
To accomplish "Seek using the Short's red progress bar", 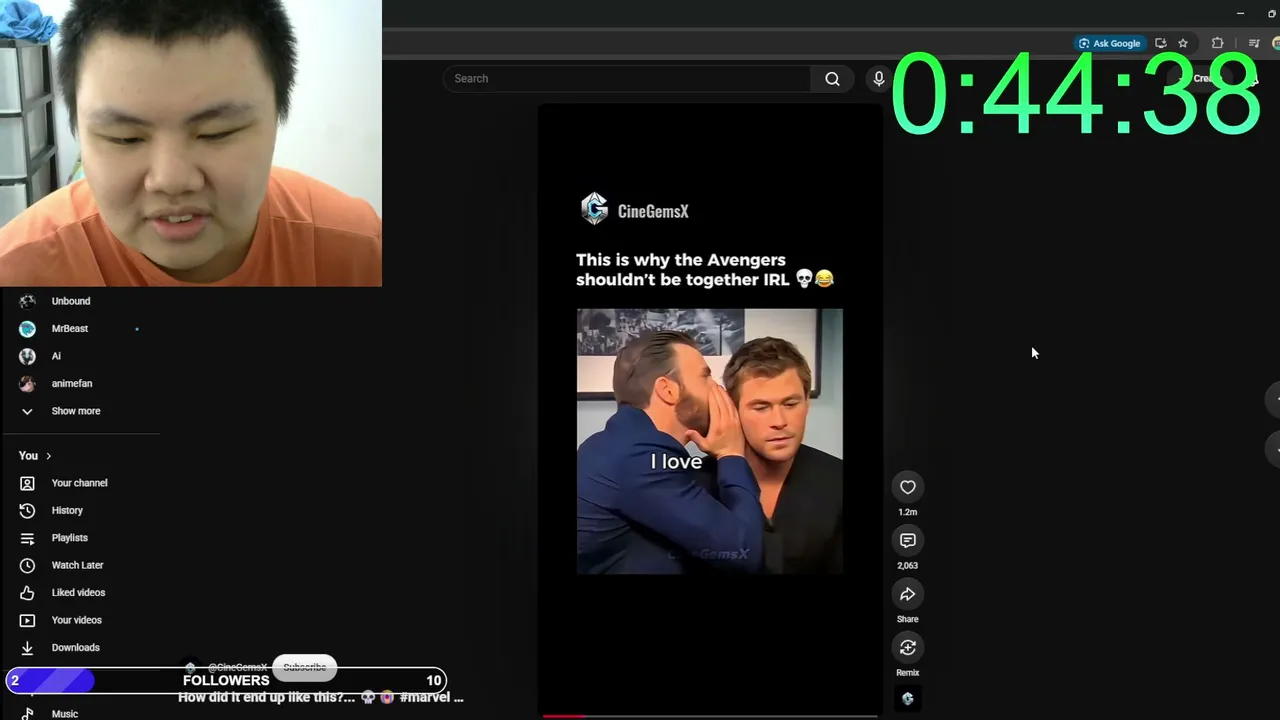I will (710, 716).
